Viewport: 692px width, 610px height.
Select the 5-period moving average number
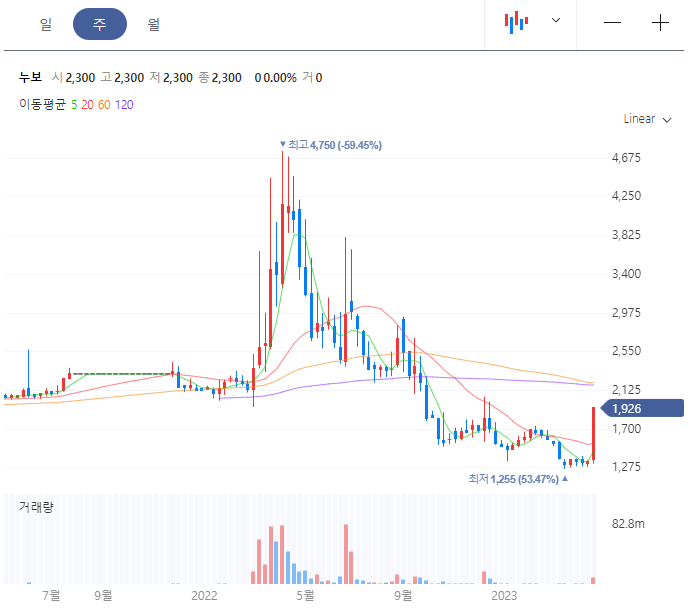click(x=74, y=105)
